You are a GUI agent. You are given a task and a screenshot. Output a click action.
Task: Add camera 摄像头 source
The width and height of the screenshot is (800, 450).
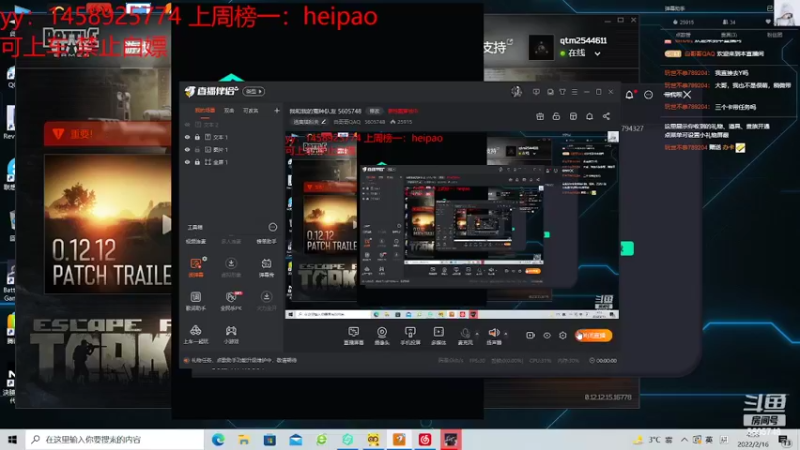click(x=382, y=336)
